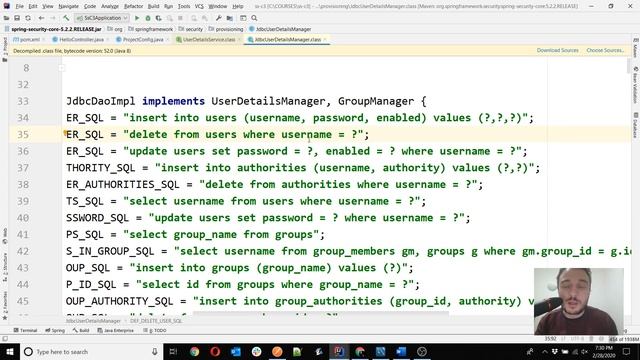The height and width of the screenshot is (360, 640).
Task: Click line number 38 in gutter
Action: [x=23, y=184]
